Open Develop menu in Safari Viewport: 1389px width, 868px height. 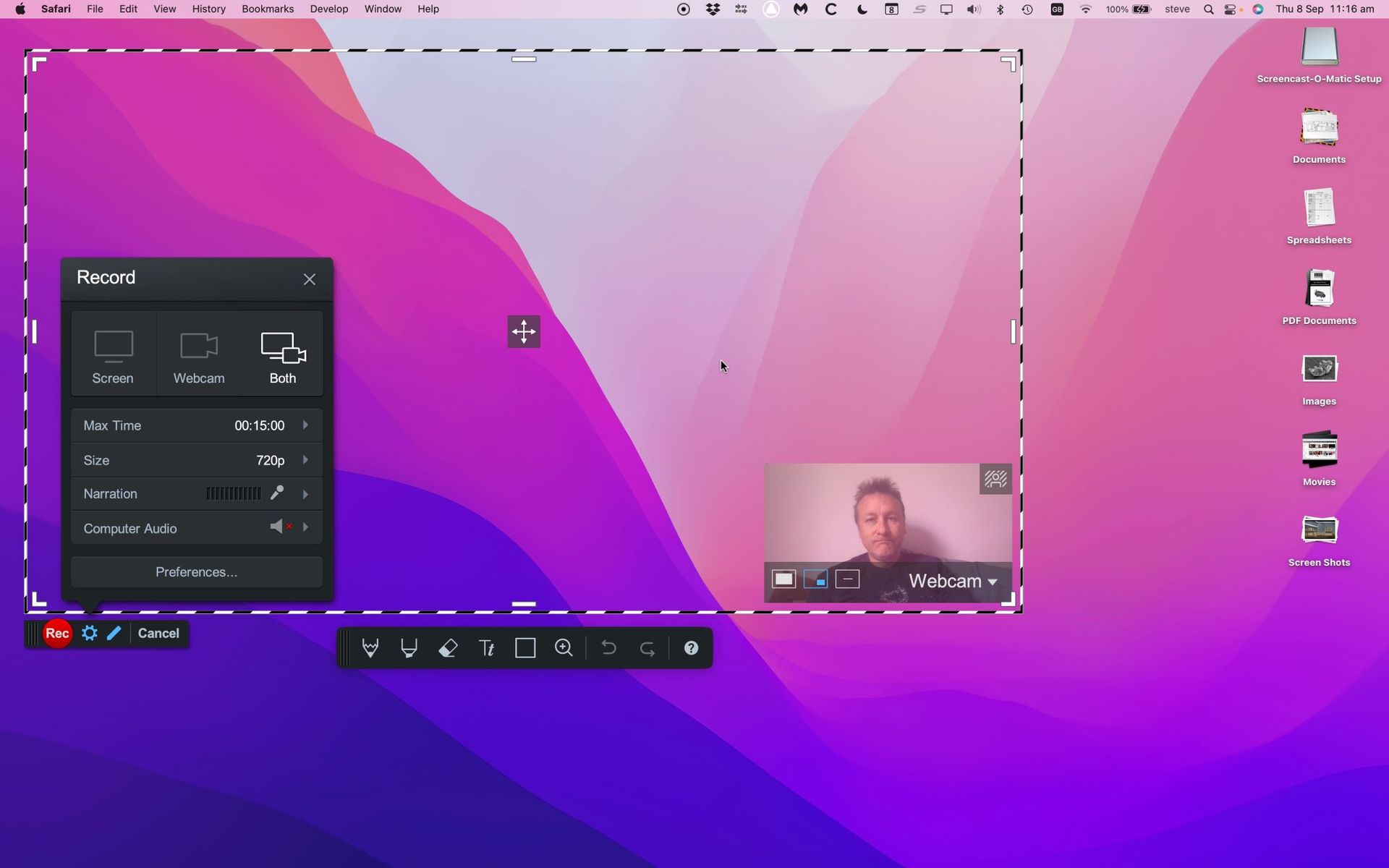coord(328,9)
